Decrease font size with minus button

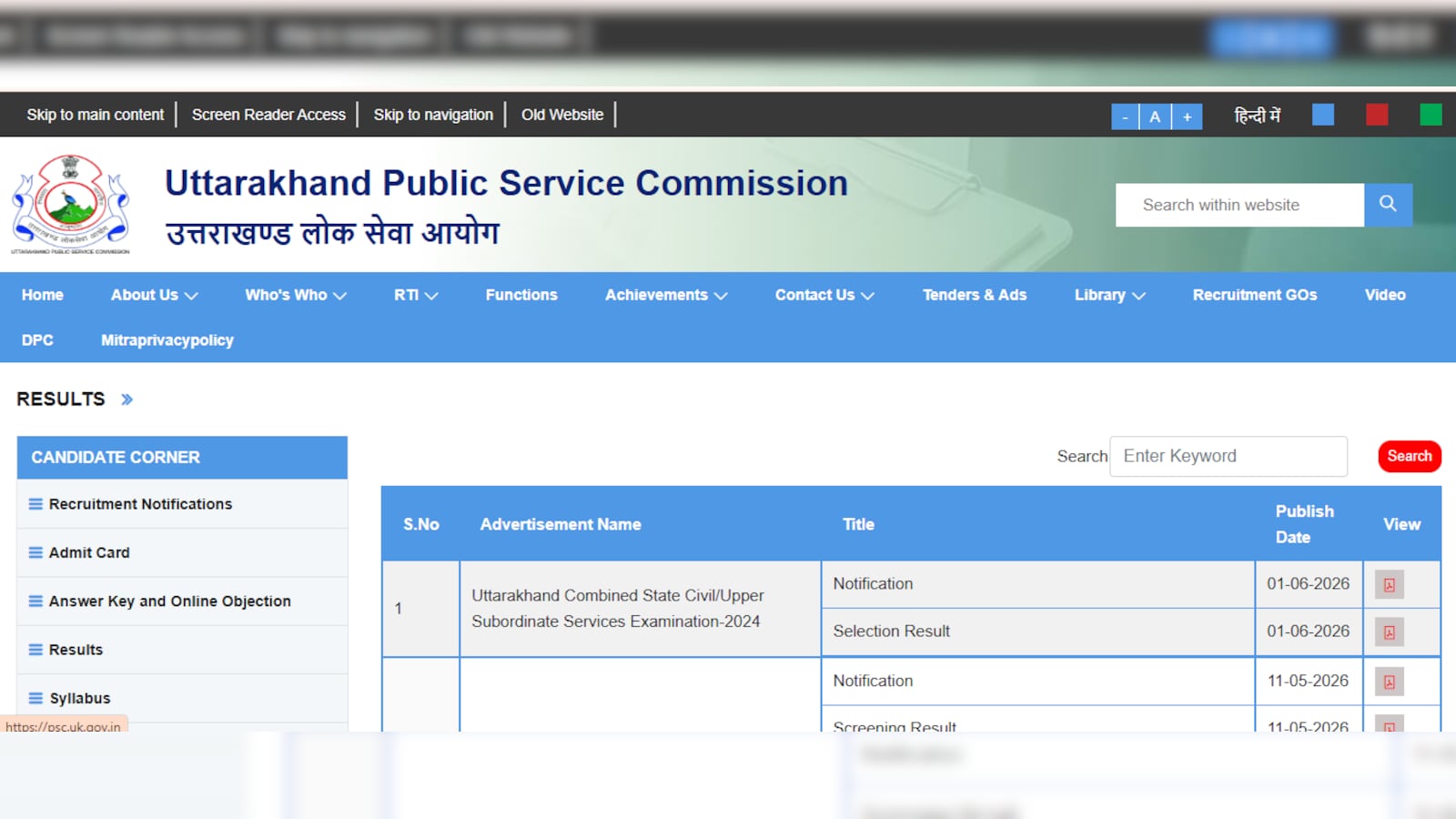coord(1125,116)
